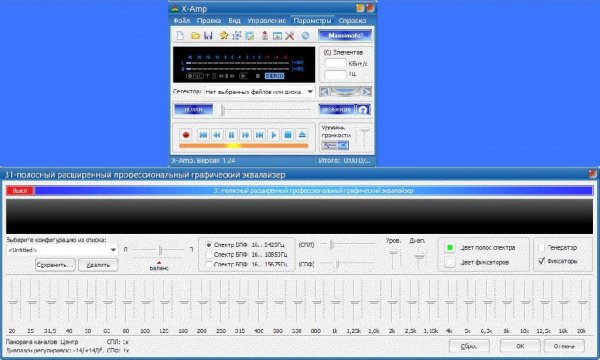
Task: Close the equalizer window
Action: (593, 174)
